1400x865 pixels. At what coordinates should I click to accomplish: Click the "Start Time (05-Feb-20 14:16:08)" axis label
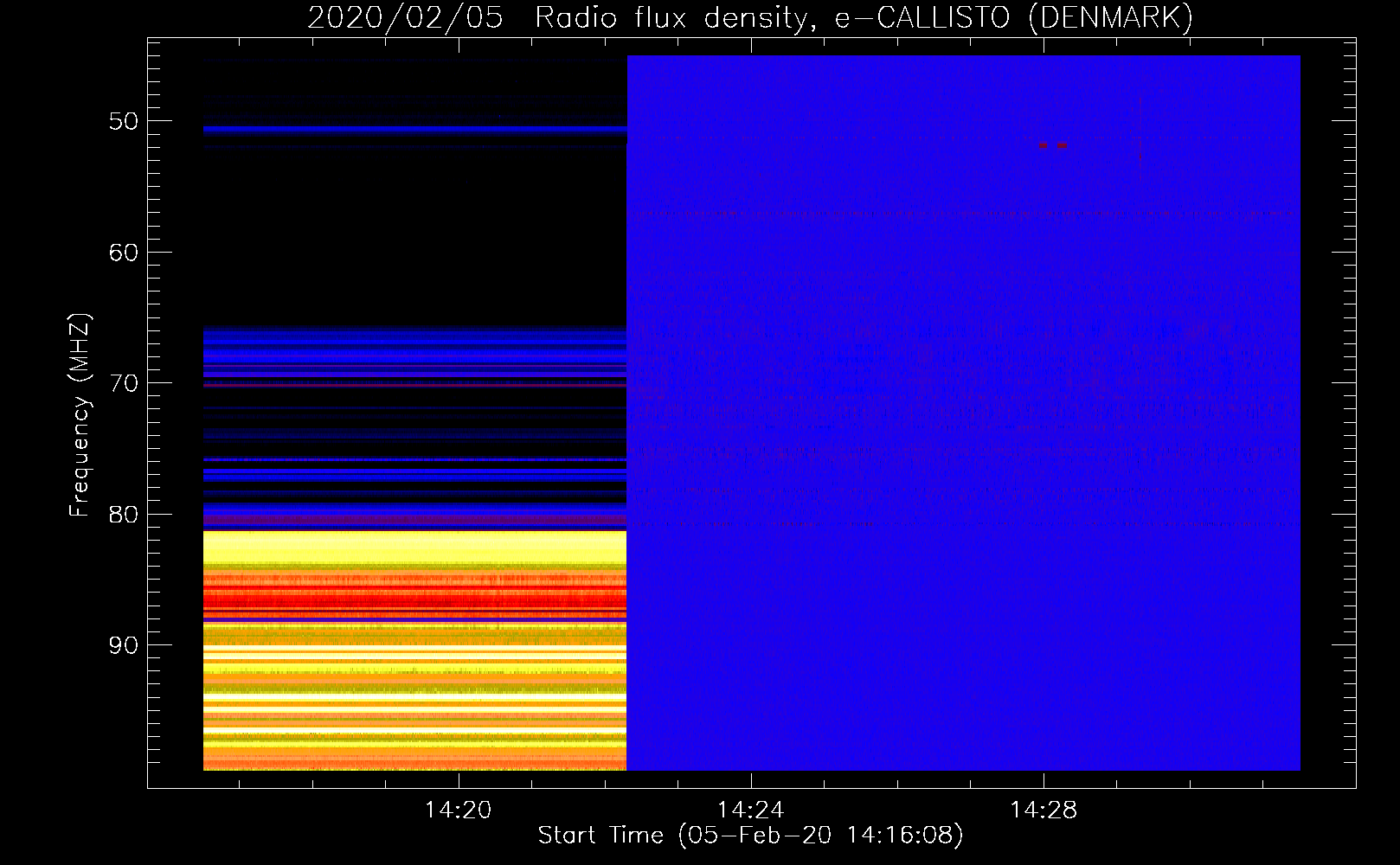click(750, 836)
